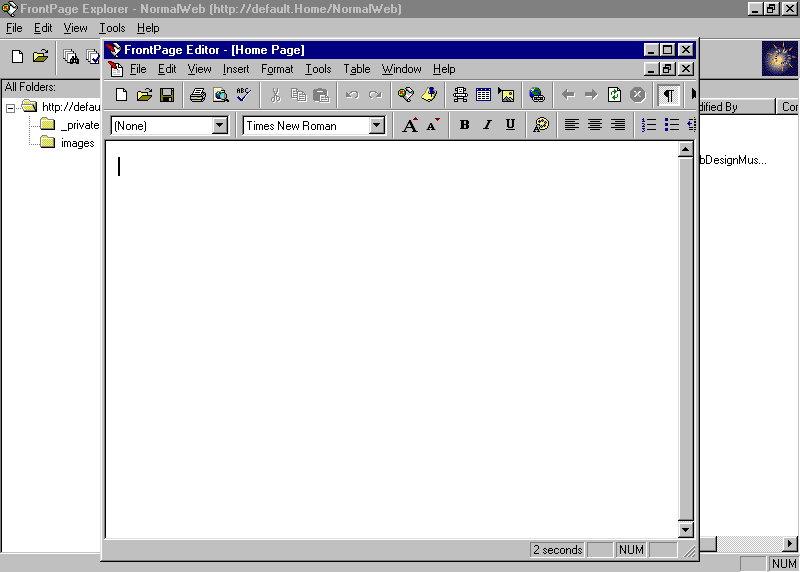Go back with left arrow icon
The width and height of the screenshot is (800, 572).
pos(568,95)
